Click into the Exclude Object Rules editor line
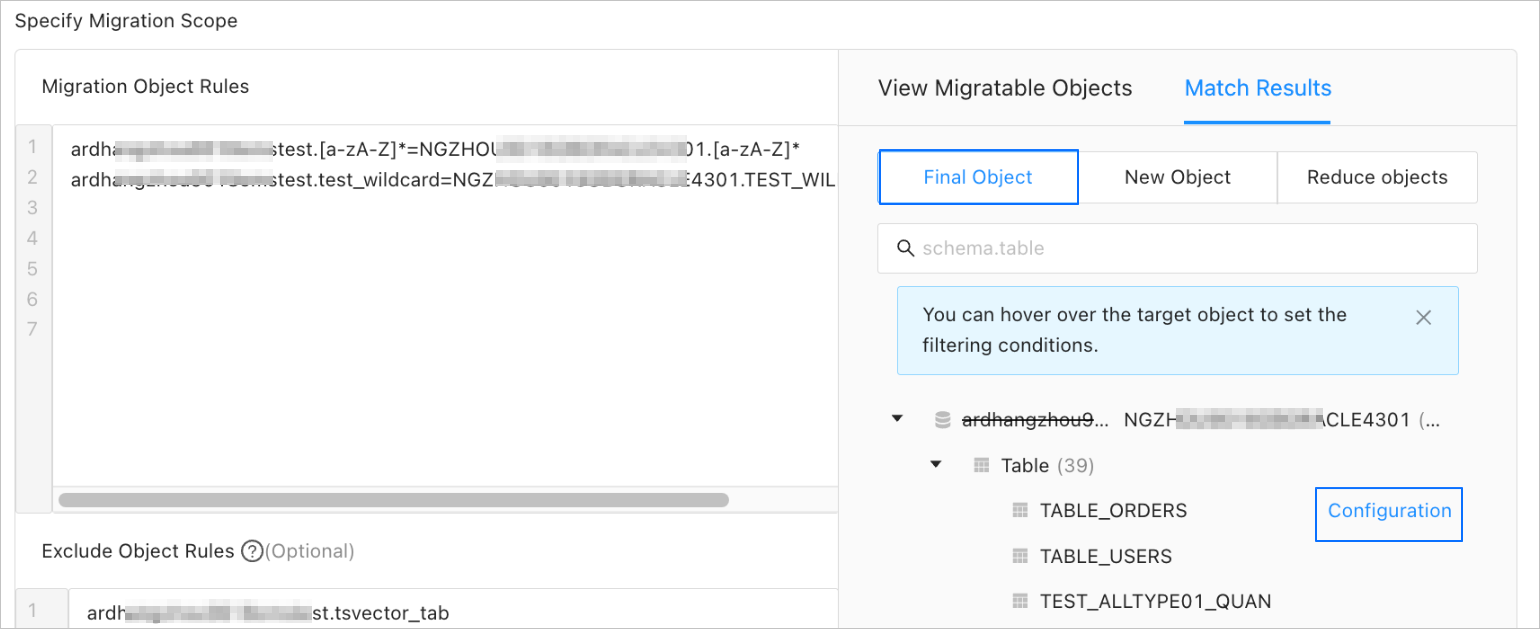 (450, 612)
